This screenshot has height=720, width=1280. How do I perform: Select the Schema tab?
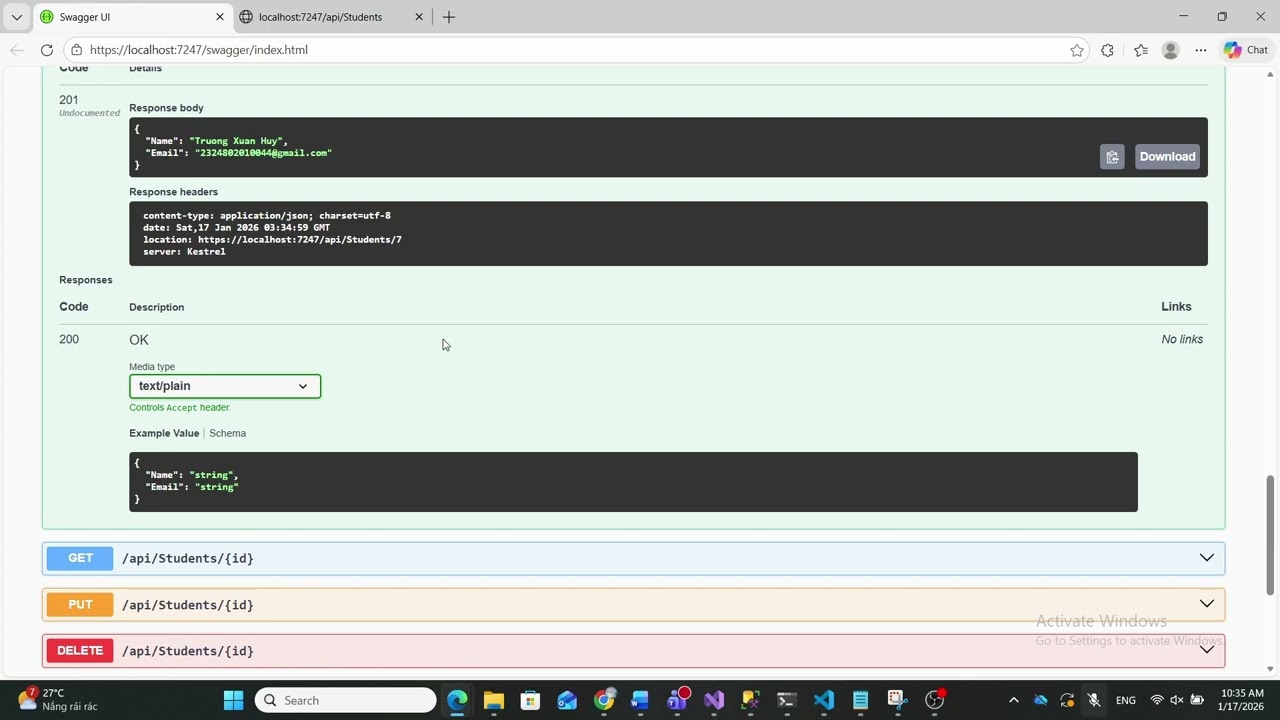[x=228, y=433]
